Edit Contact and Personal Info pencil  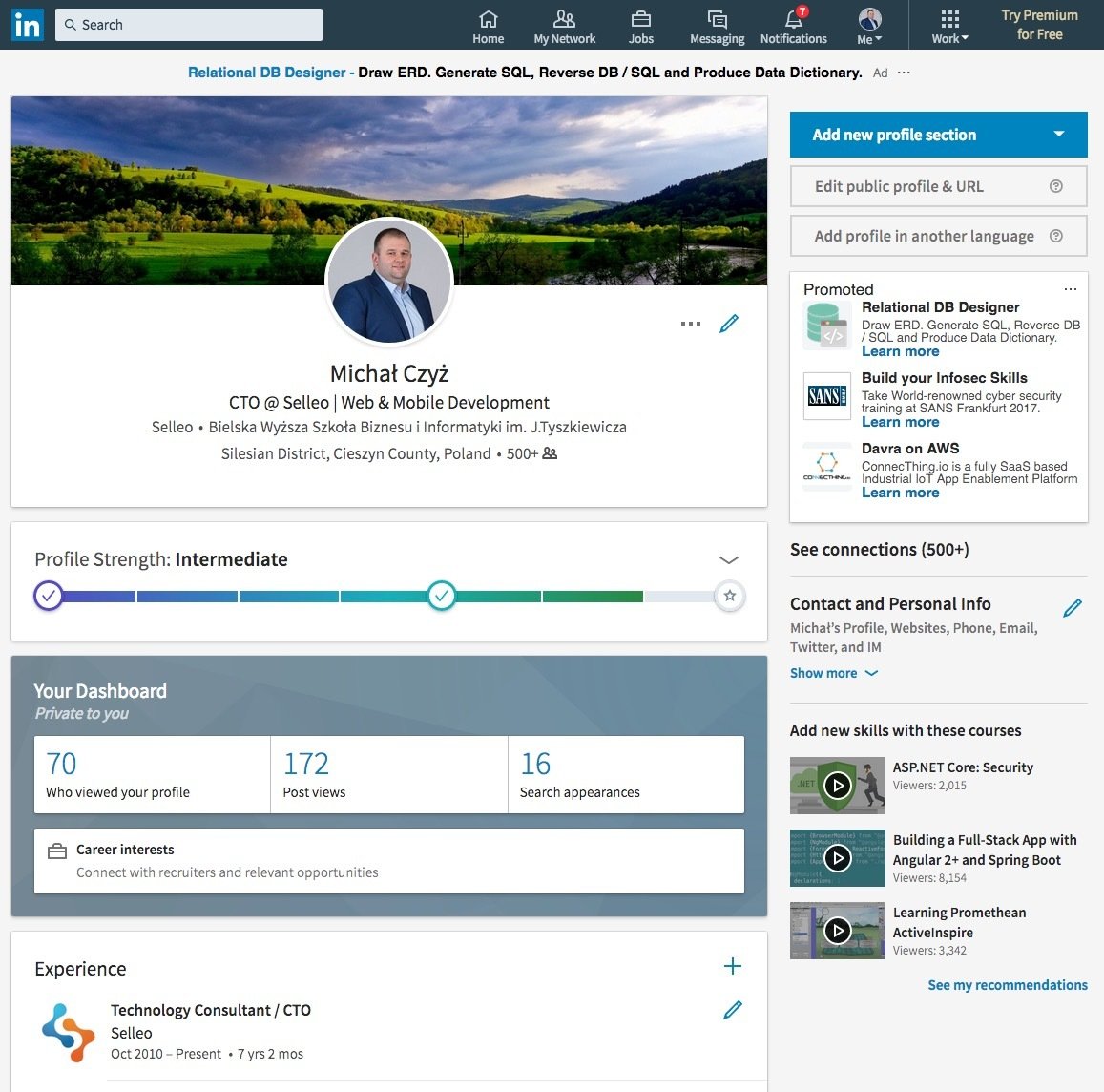click(1073, 607)
